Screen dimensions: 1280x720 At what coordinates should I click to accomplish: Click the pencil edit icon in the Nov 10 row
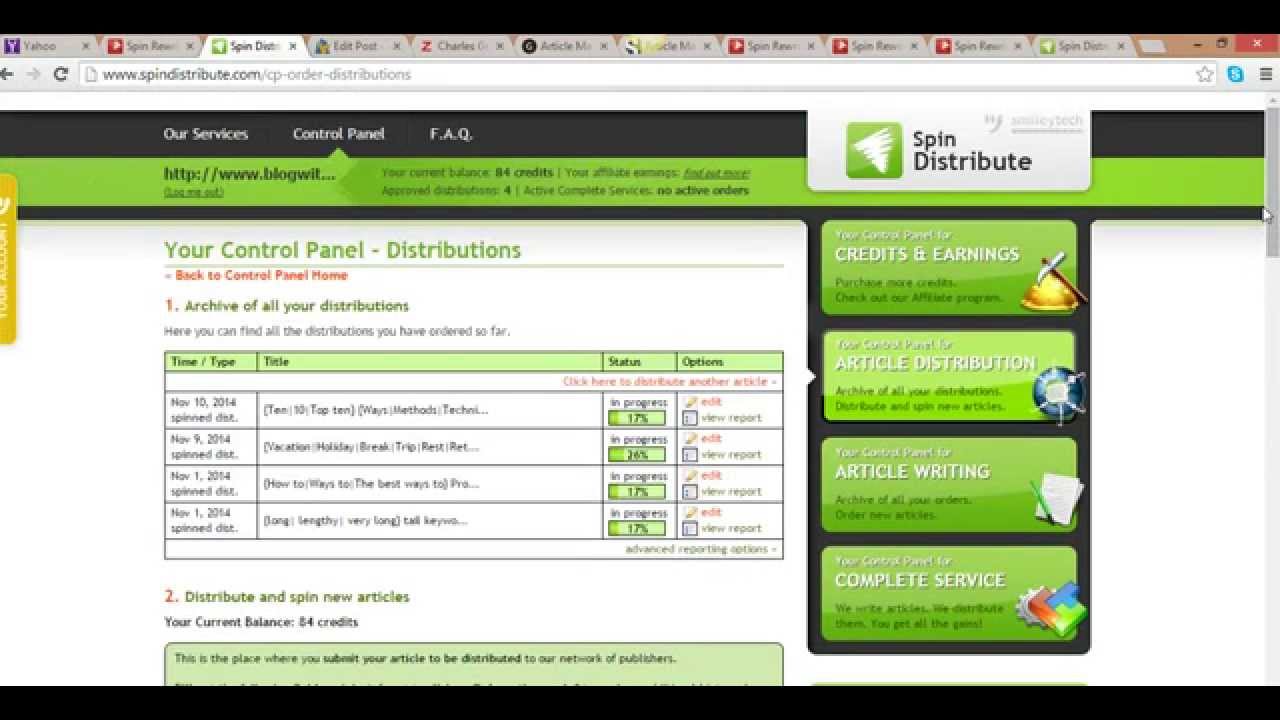(690, 402)
